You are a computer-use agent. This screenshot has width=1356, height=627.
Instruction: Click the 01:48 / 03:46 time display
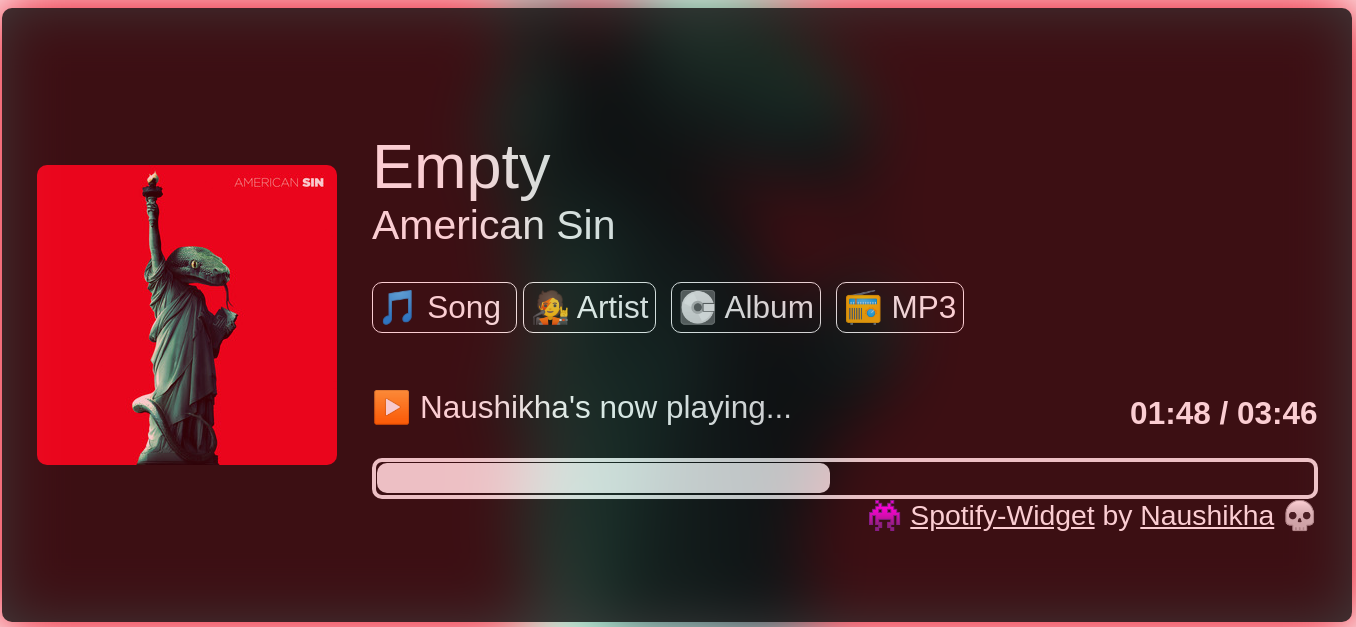[1223, 413]
